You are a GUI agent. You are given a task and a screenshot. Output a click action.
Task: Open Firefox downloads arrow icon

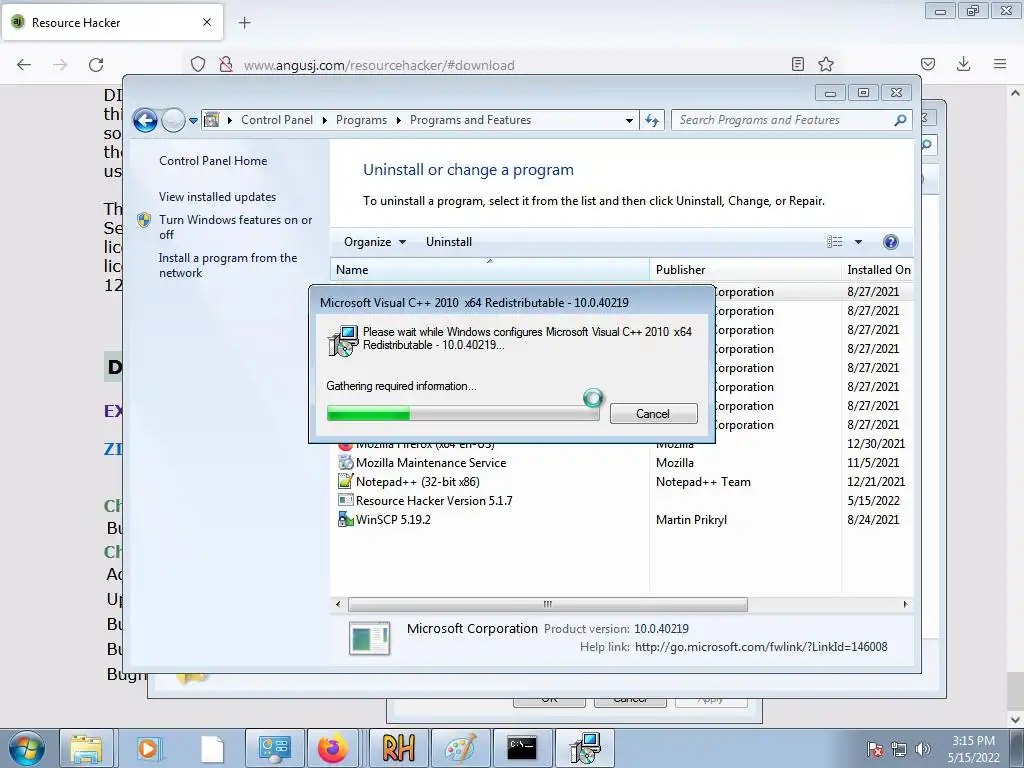(963, 64)
